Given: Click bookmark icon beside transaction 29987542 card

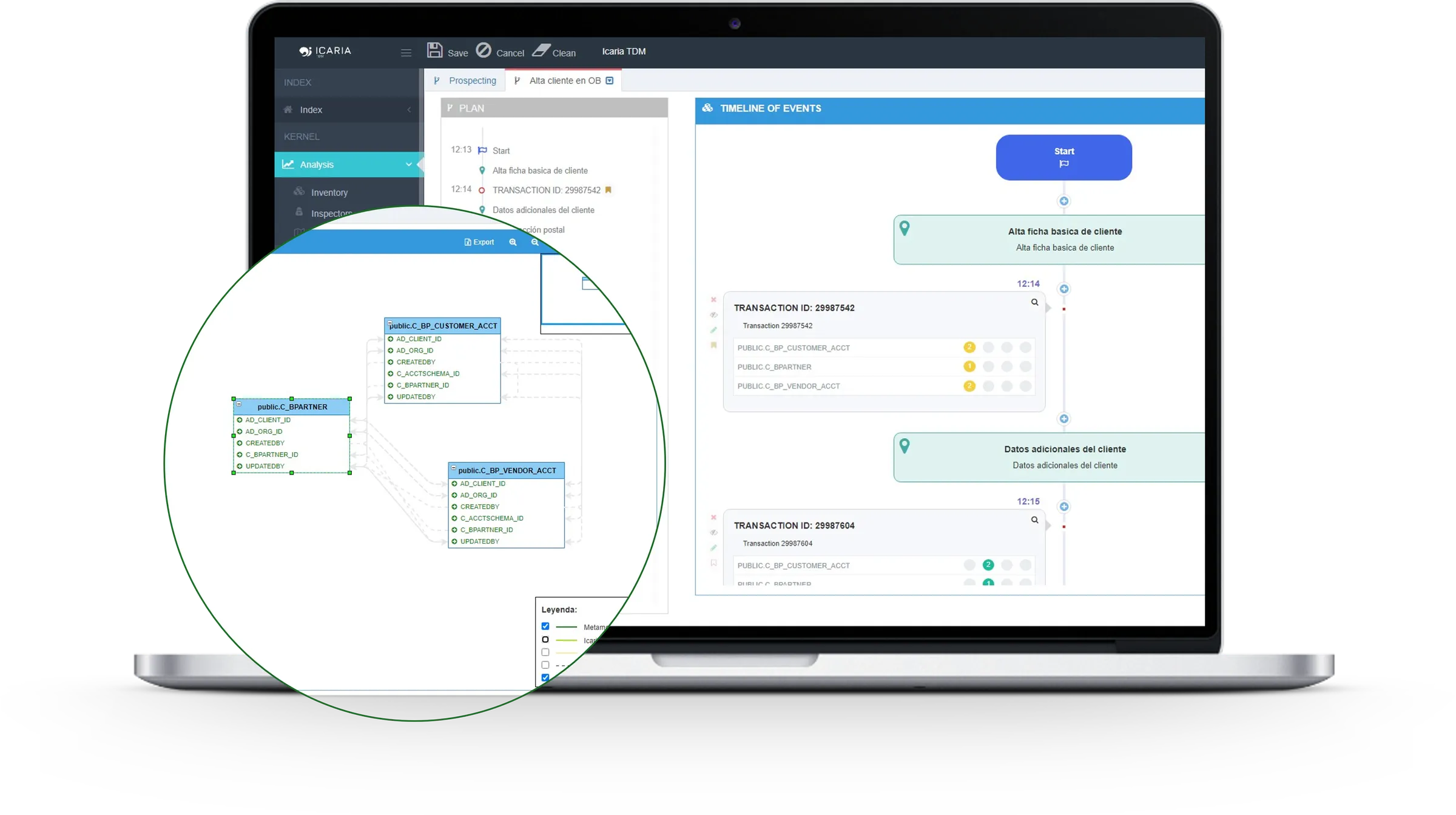Looking at the screenshot, I should point(713,345).
